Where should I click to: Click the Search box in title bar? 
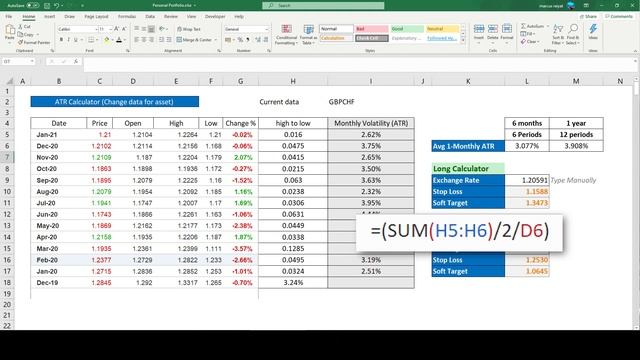coord(323,5)
